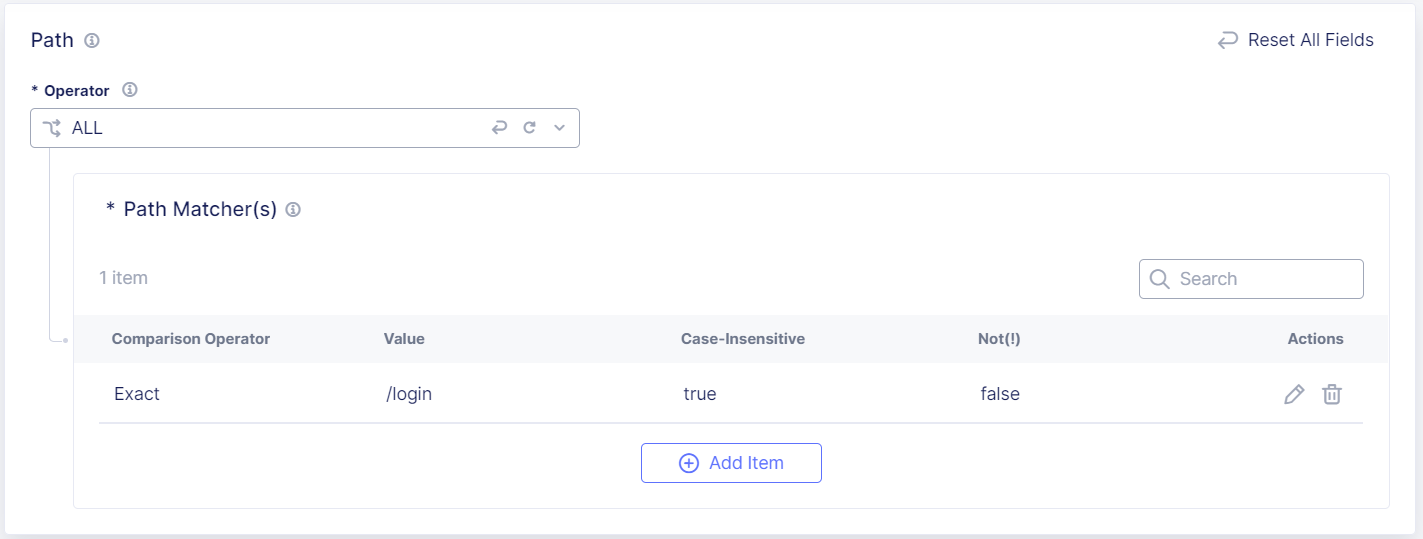1423x539 pixels.
Task: Click the Not(!) column header
Action: (x=999, y=339)
